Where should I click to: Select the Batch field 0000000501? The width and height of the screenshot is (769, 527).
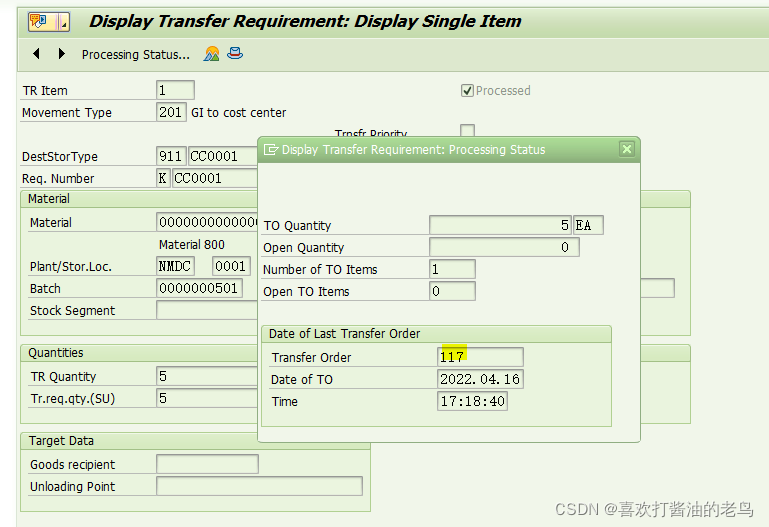(199, 288)
